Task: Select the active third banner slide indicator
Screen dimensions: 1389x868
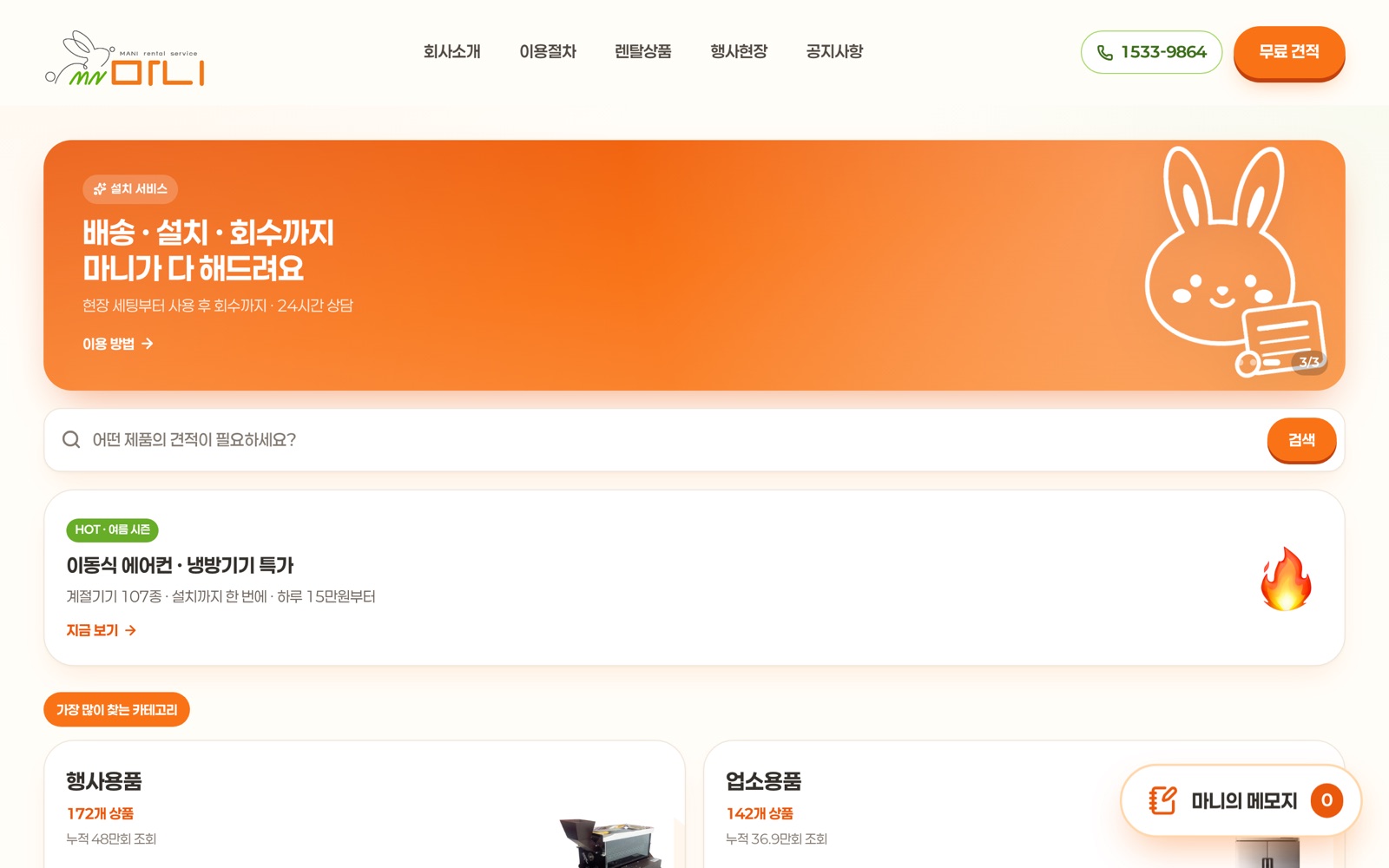Action: tap(1272, 362)
